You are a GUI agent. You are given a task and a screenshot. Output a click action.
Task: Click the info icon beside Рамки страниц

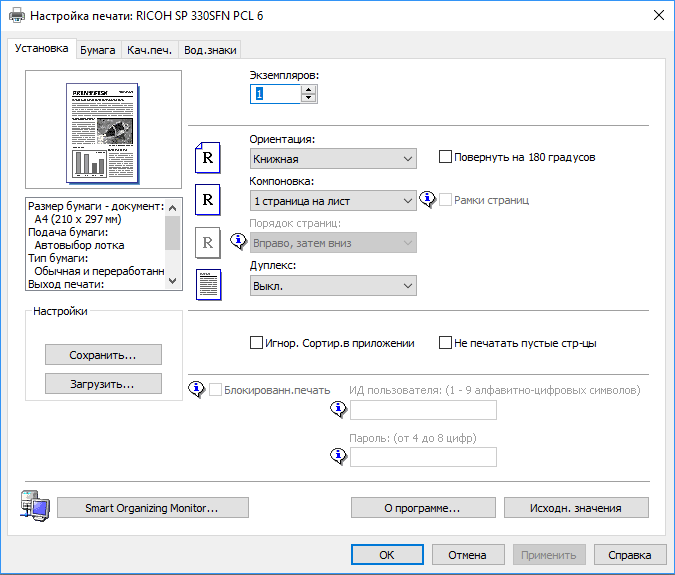click(x=429, y=200)
